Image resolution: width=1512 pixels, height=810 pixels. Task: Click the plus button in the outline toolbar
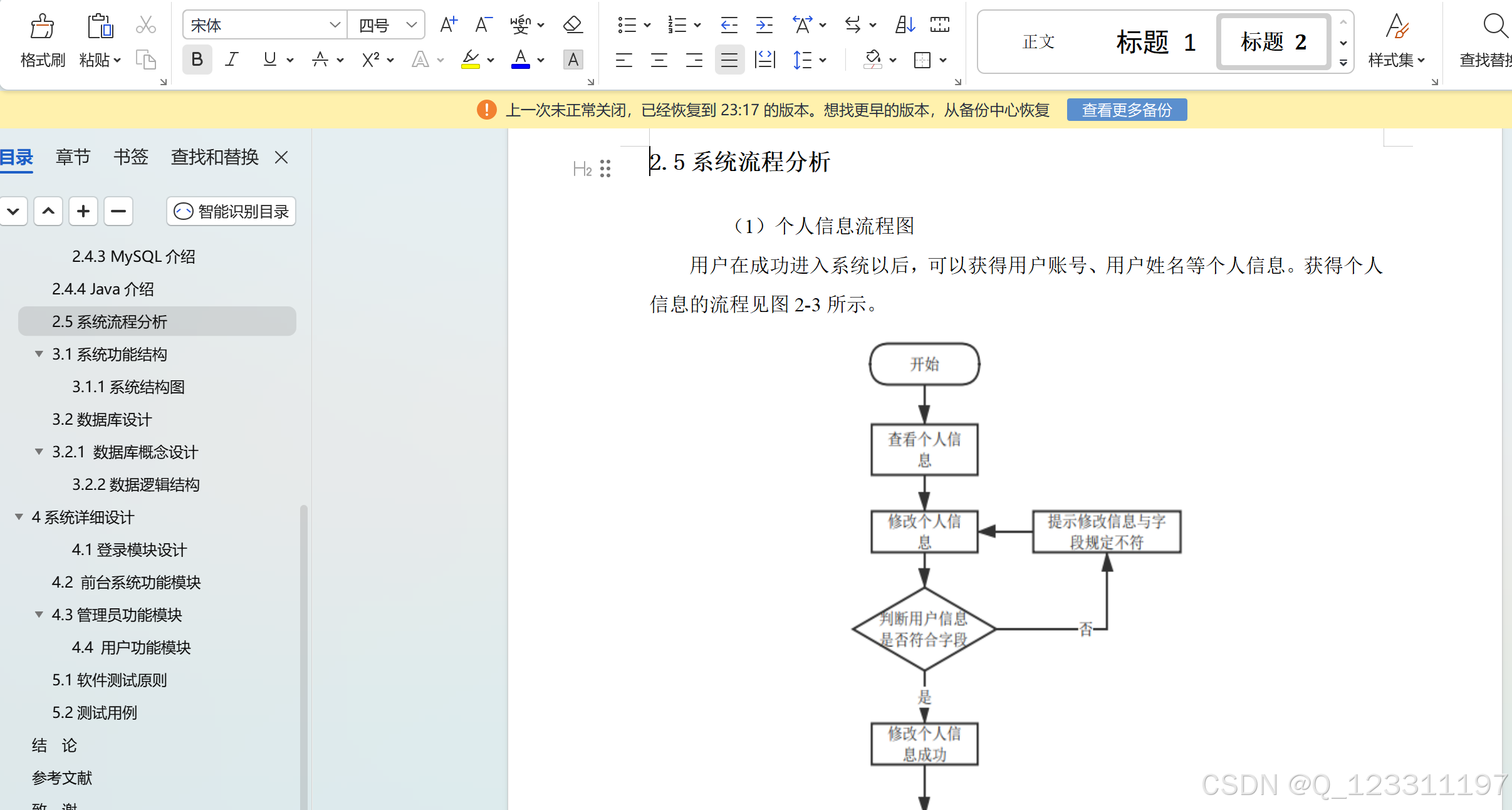(x=83, y=211)
